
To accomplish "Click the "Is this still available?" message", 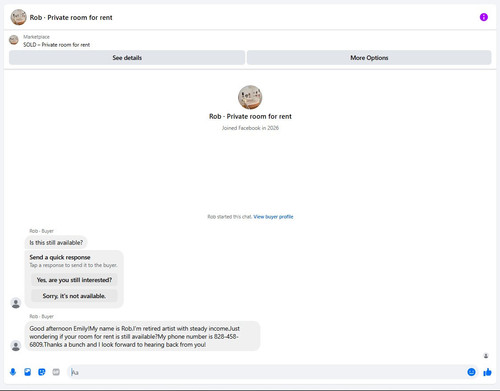I will pyautogui.click(x=56, y=243).
